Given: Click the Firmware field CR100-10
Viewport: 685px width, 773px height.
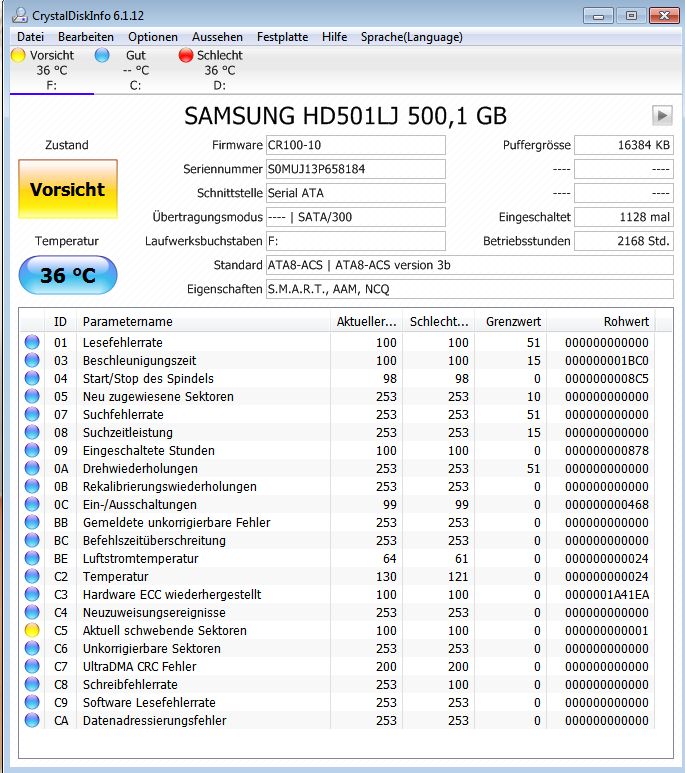Looking at the screenshot, I should coord(356,145).
